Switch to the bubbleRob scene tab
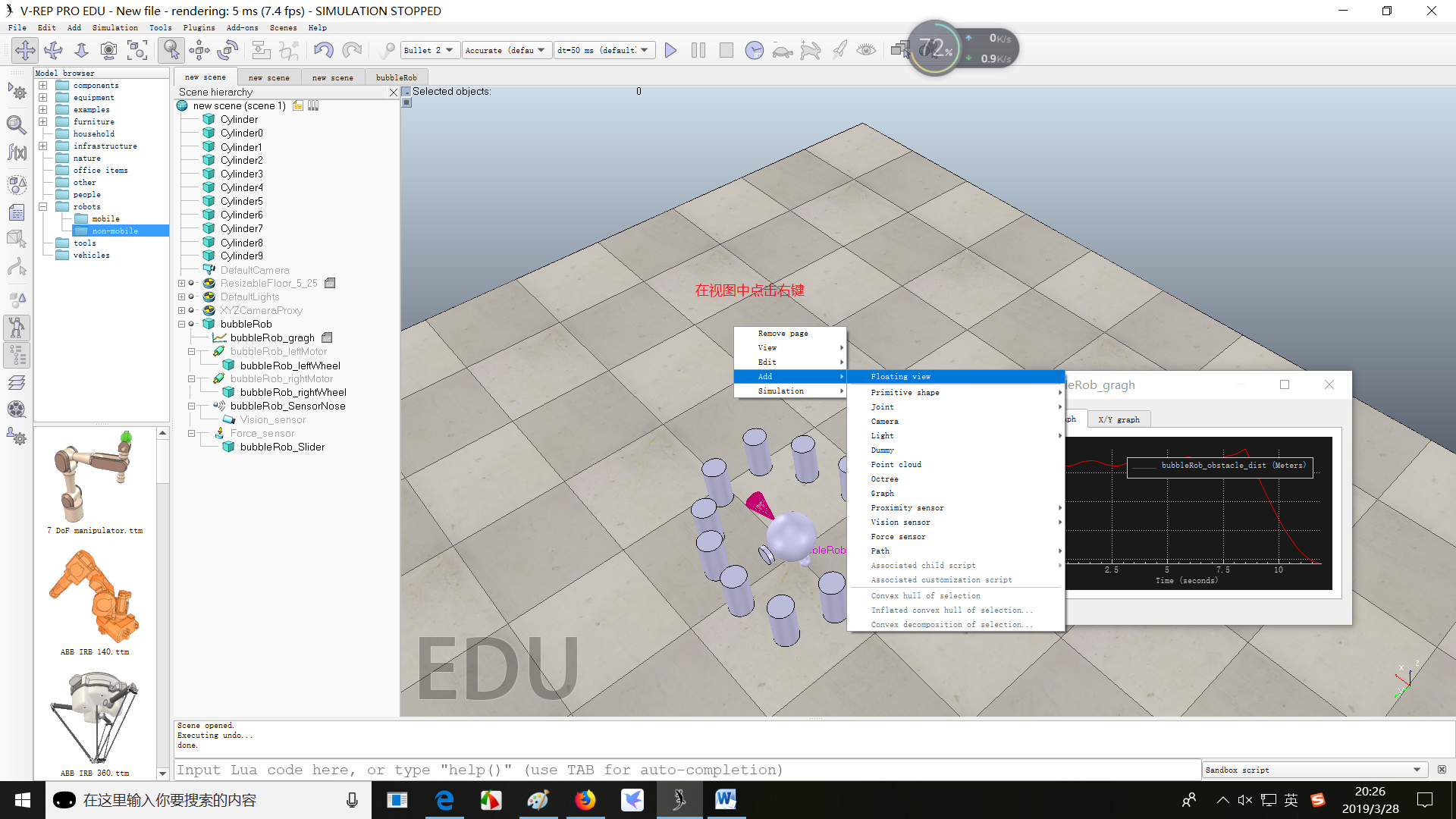 pos(396,77)
